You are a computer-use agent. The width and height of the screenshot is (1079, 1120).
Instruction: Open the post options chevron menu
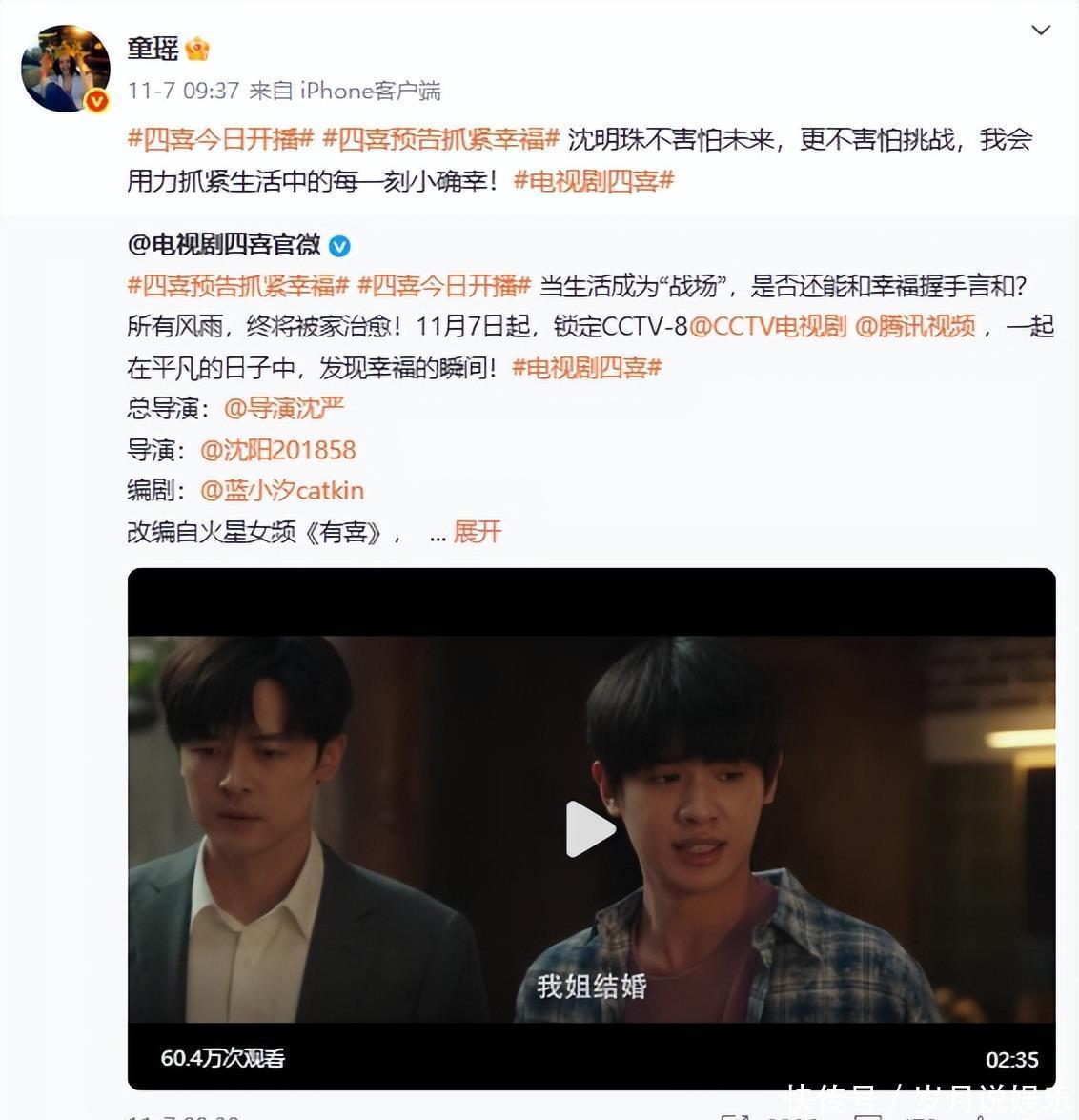(1041, 30)
